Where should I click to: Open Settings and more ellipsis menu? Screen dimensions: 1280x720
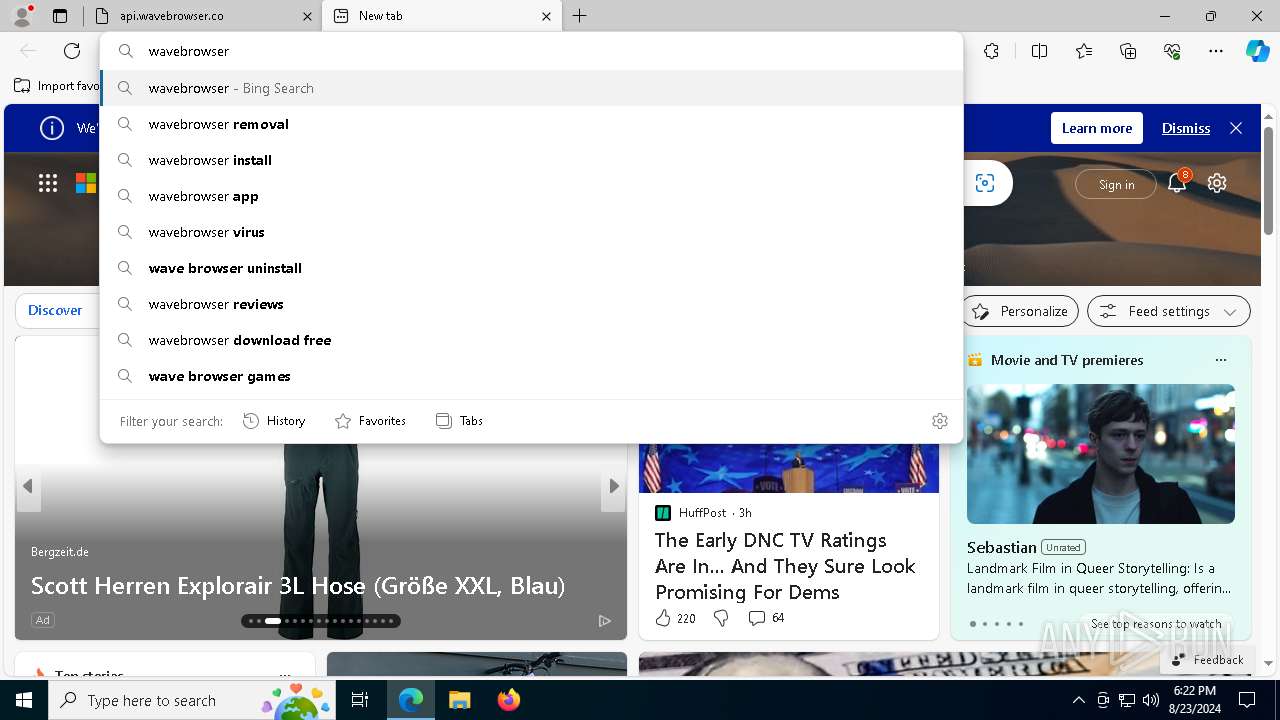(x=1216, y=51)
